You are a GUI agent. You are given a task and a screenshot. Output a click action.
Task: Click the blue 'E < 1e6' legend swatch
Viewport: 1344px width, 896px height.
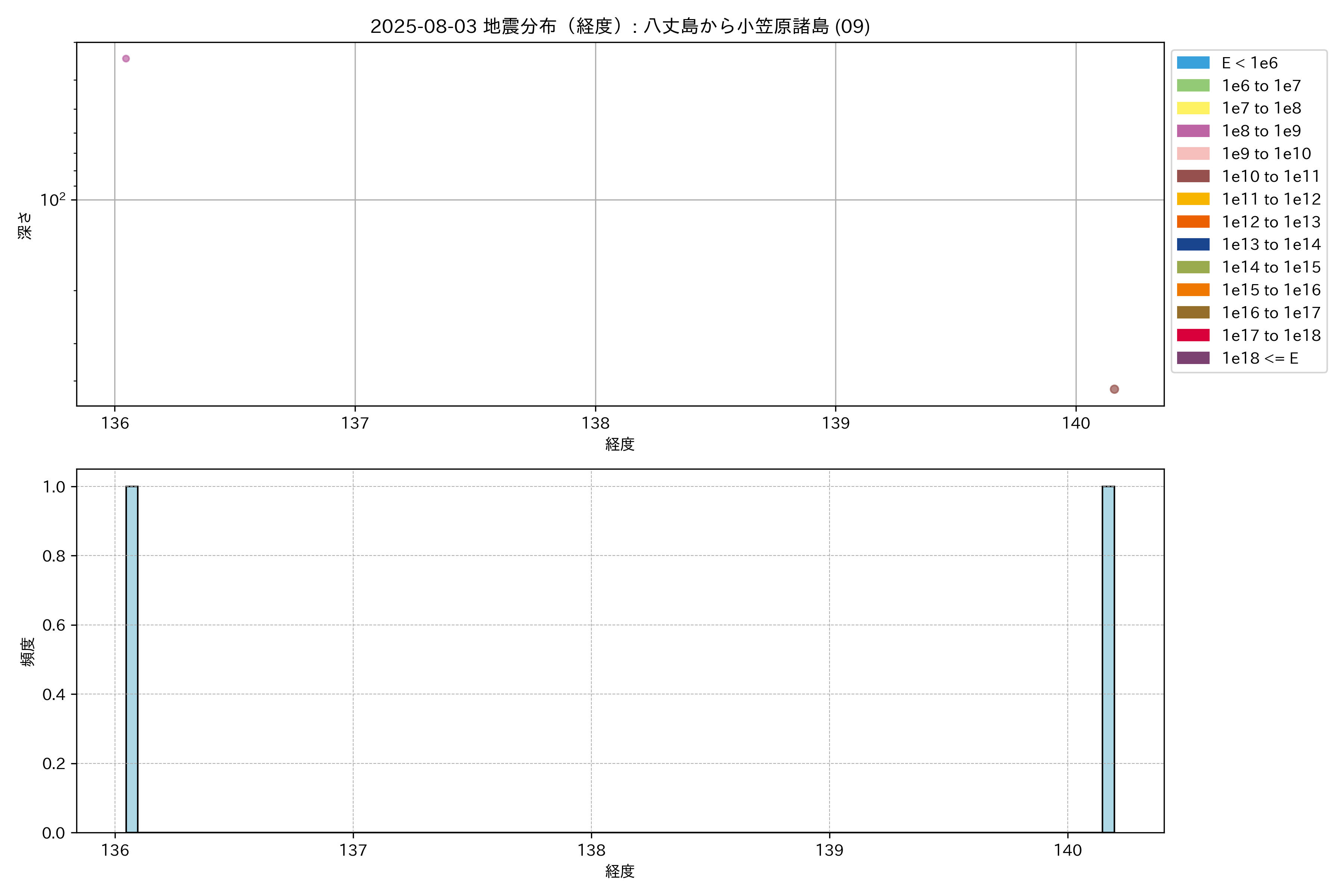coord(1192,63)
